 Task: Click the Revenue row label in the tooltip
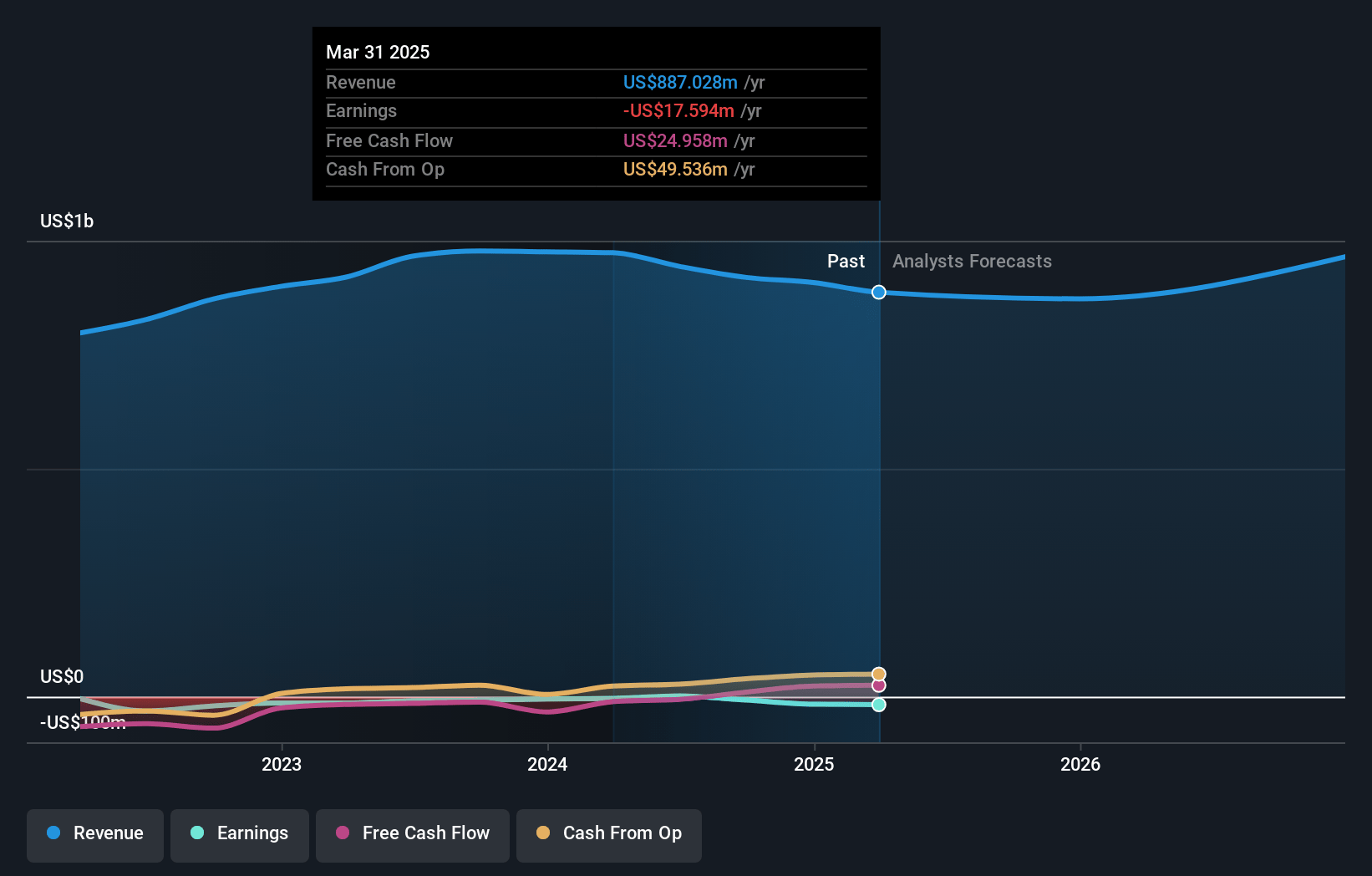[361, 82]
